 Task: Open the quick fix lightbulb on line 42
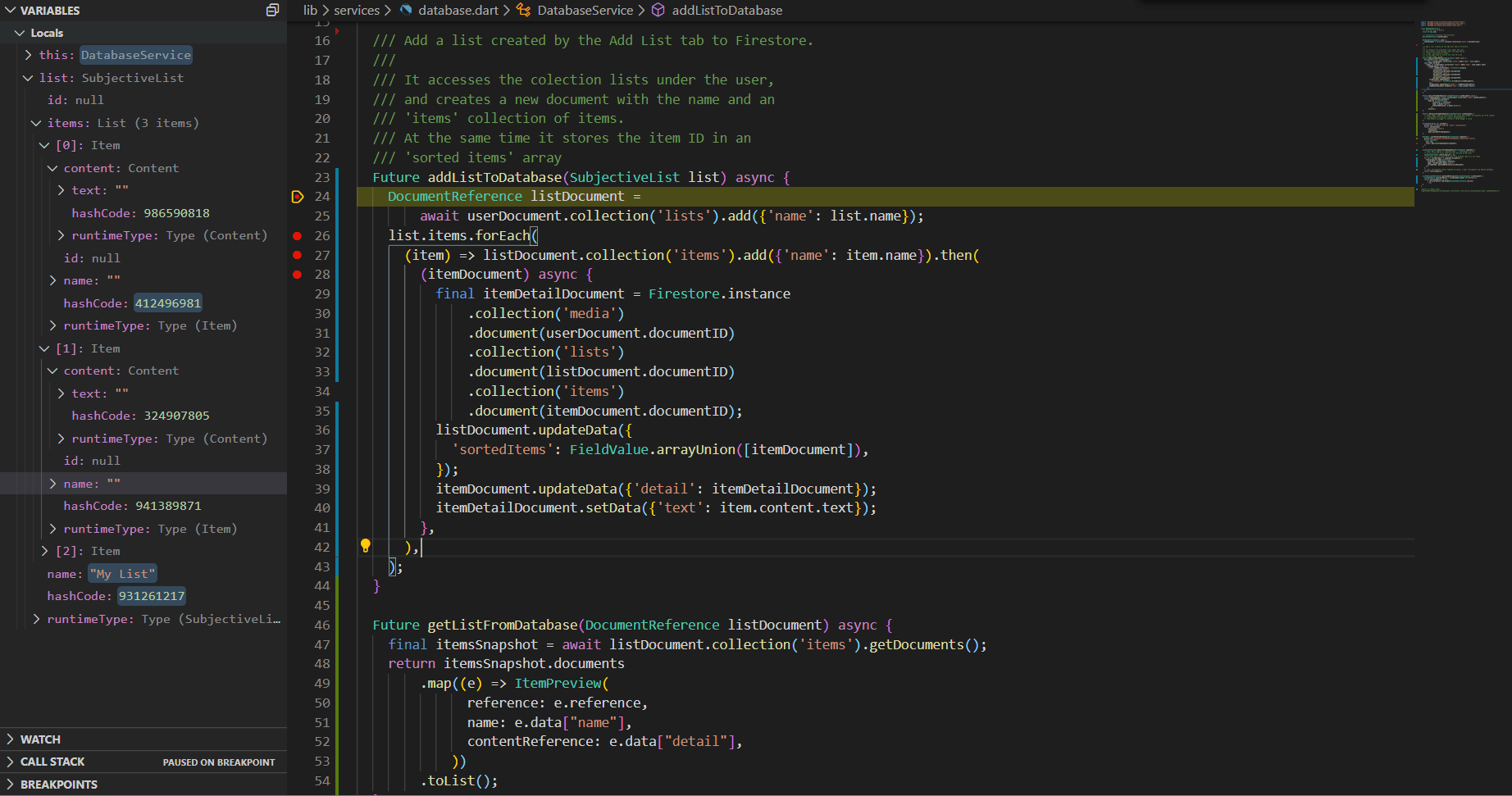[365, 545]
